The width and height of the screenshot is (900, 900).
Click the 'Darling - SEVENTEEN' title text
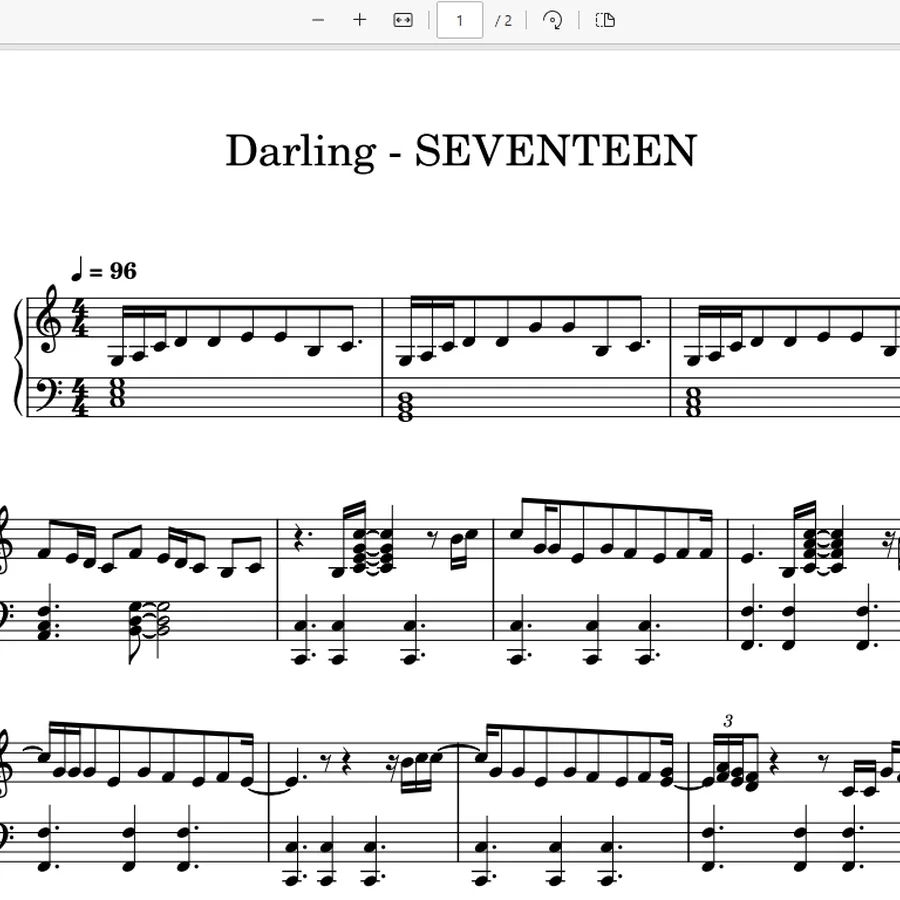[461, 150]
